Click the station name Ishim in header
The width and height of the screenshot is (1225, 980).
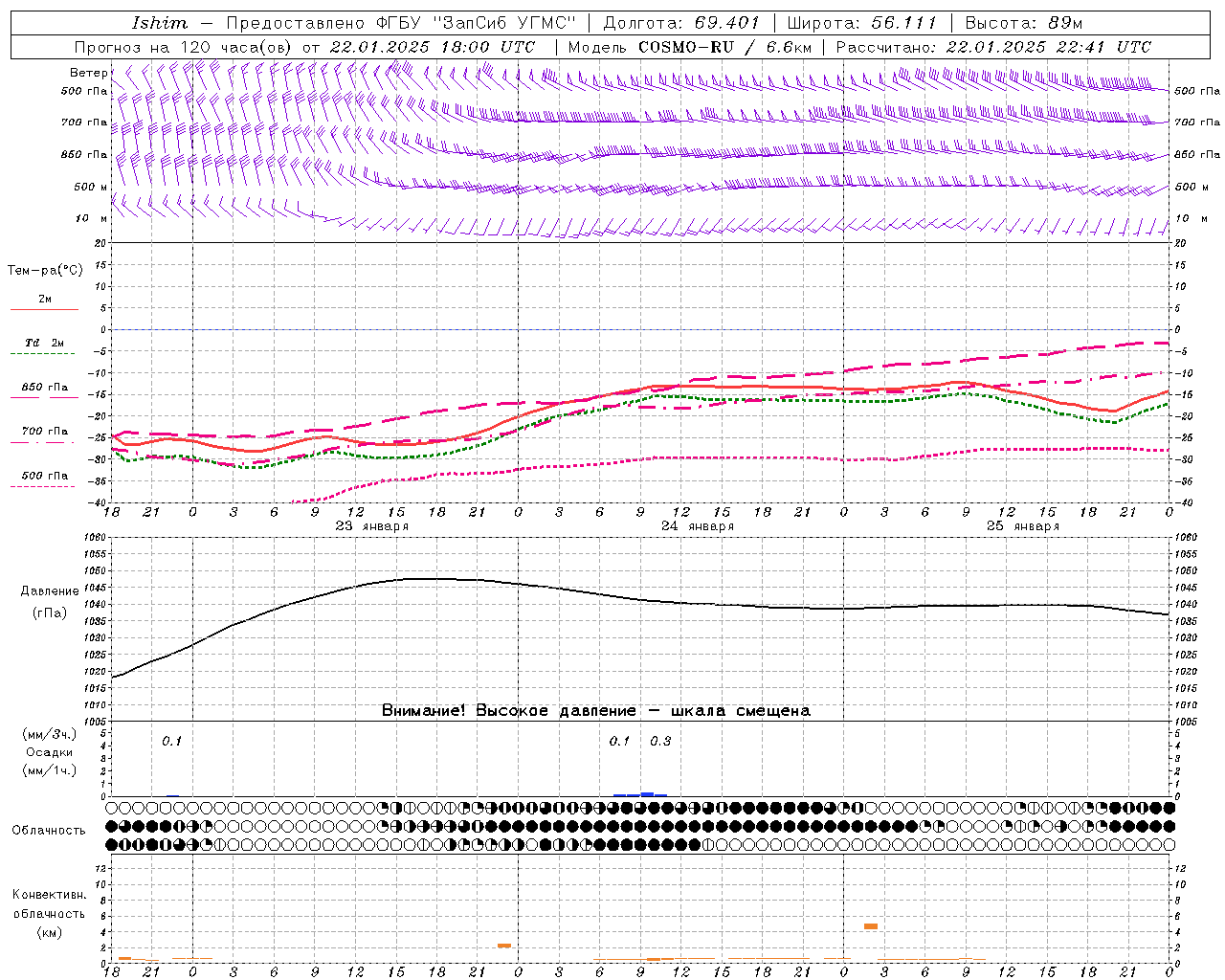(160, 23)
